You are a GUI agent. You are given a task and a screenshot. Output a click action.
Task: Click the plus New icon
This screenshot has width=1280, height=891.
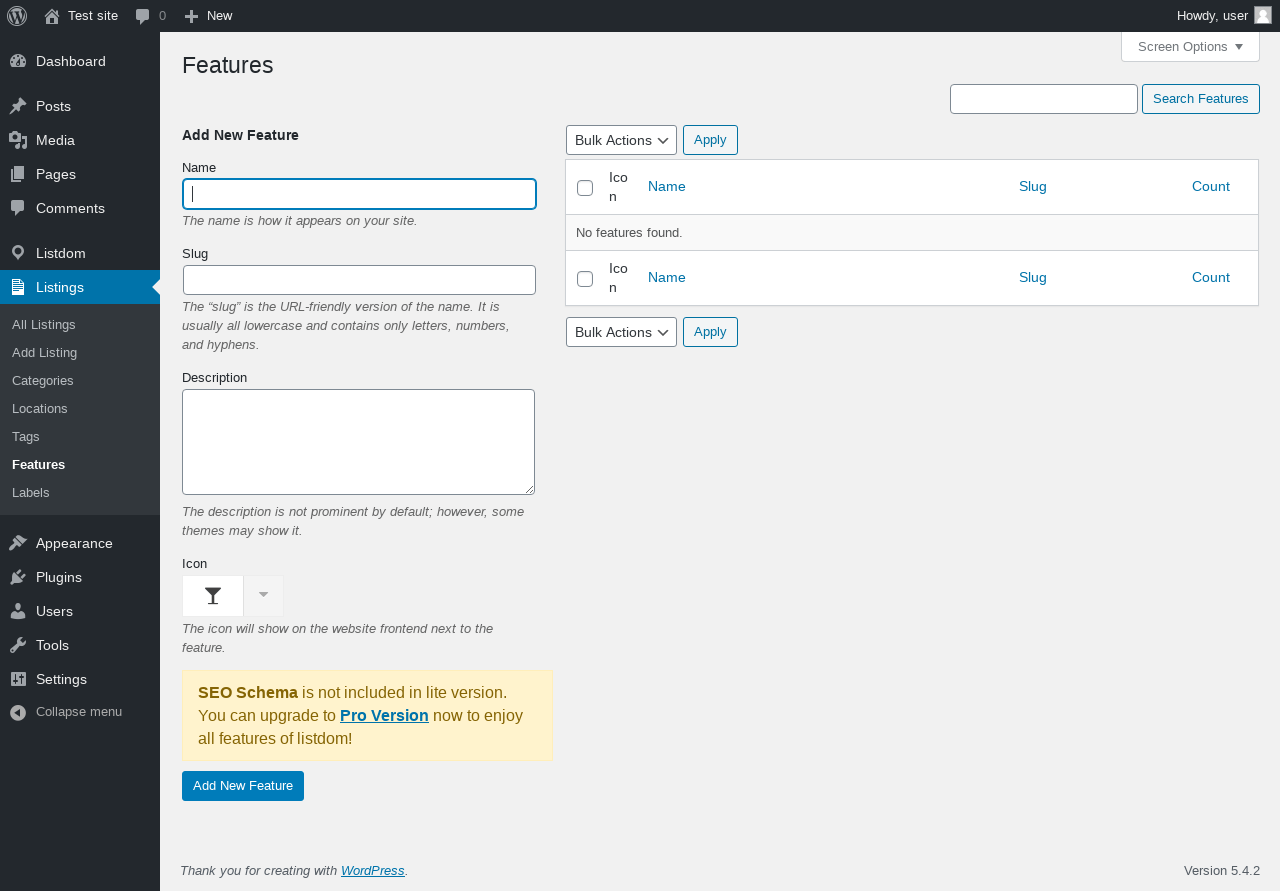192,16
